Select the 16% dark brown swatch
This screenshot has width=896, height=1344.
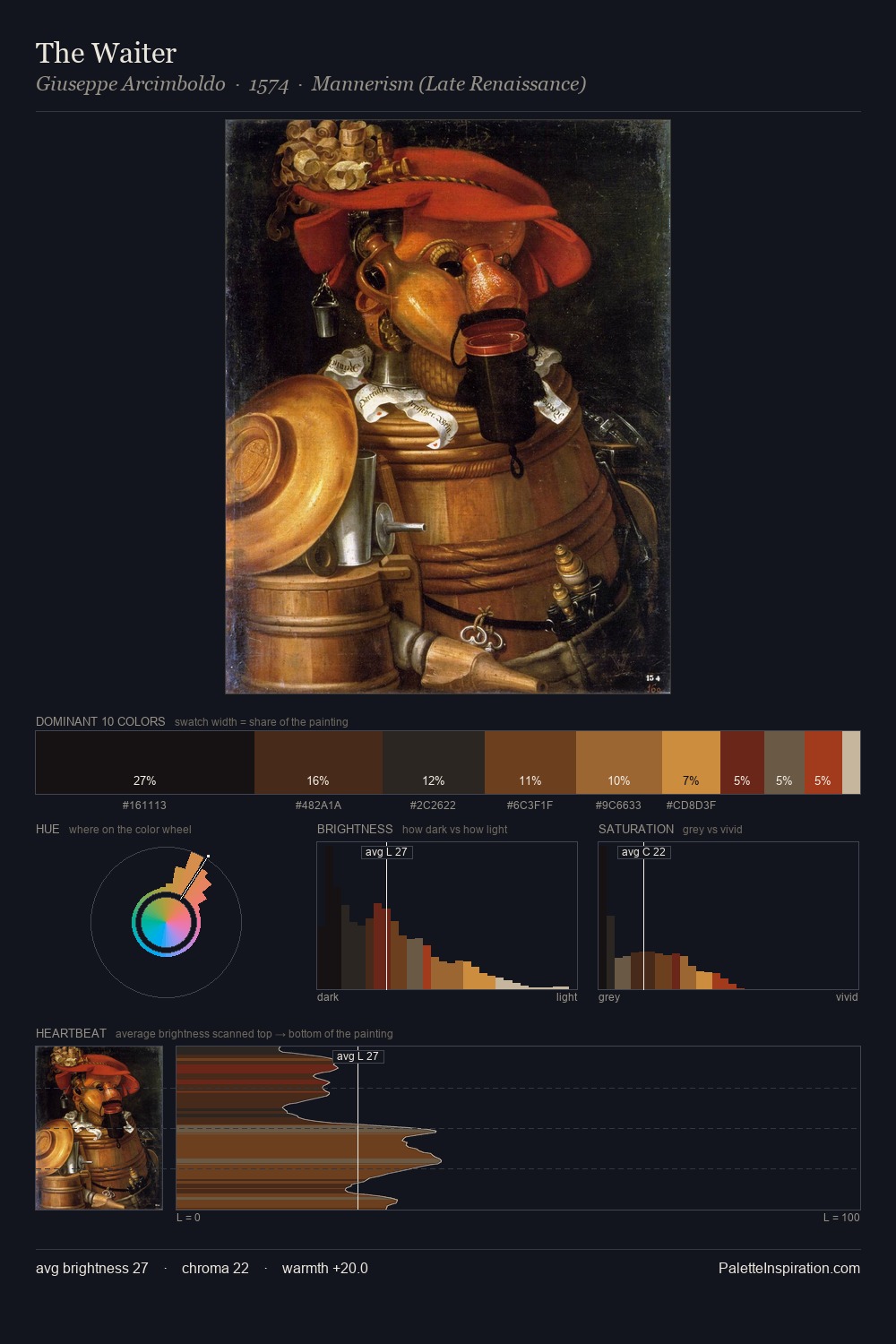318,762
